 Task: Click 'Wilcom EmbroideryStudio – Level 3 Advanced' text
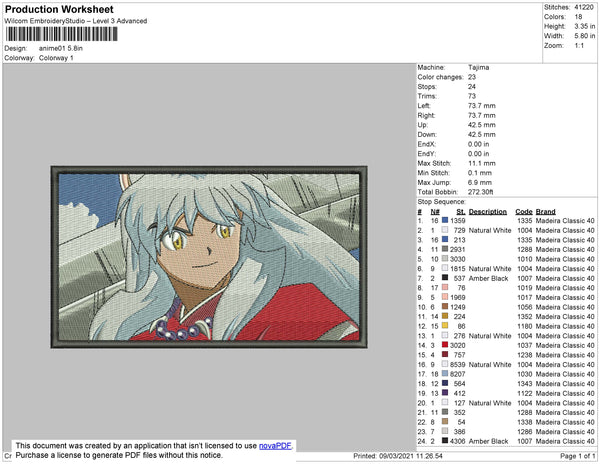tap(76, 21)
